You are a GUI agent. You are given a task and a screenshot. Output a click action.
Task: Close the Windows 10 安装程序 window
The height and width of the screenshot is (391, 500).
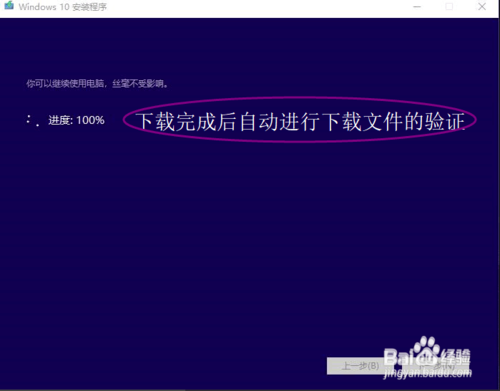coord(482,7)
